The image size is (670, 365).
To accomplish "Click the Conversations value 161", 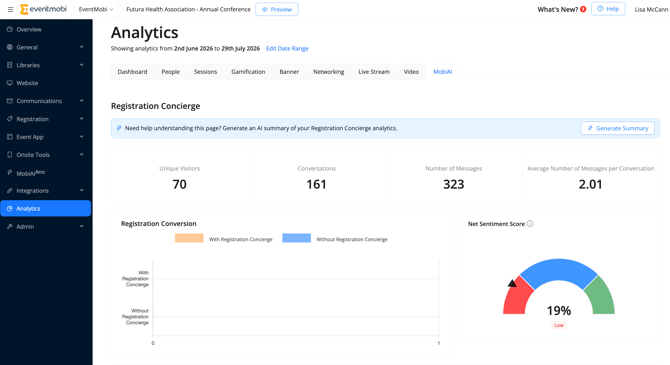I will pyautogui.click(x=316, y=184).
